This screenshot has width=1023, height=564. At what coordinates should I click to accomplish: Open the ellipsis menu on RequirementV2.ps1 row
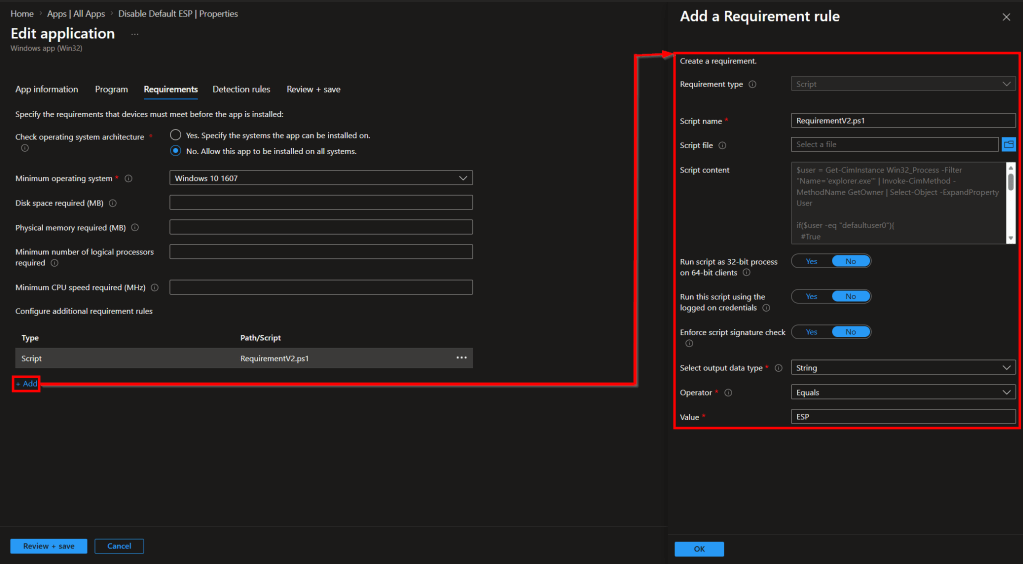point(461,358)
